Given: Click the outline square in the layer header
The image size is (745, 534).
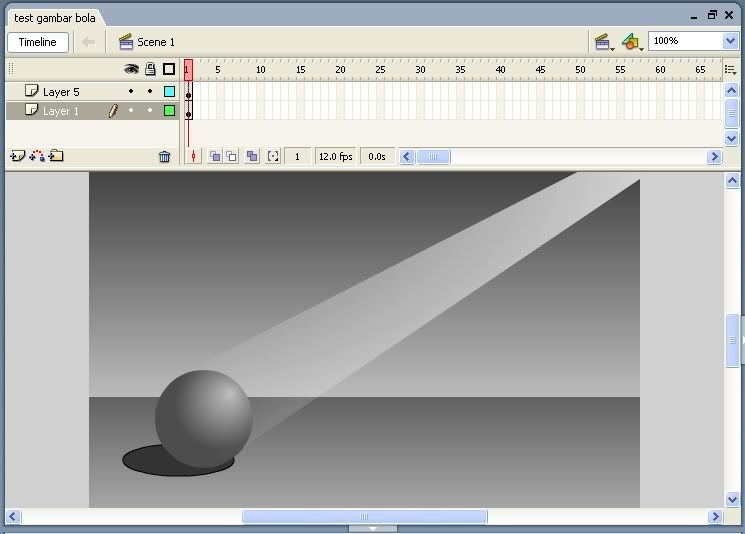Looking at the screenshot, I should [x=169, y=69].
